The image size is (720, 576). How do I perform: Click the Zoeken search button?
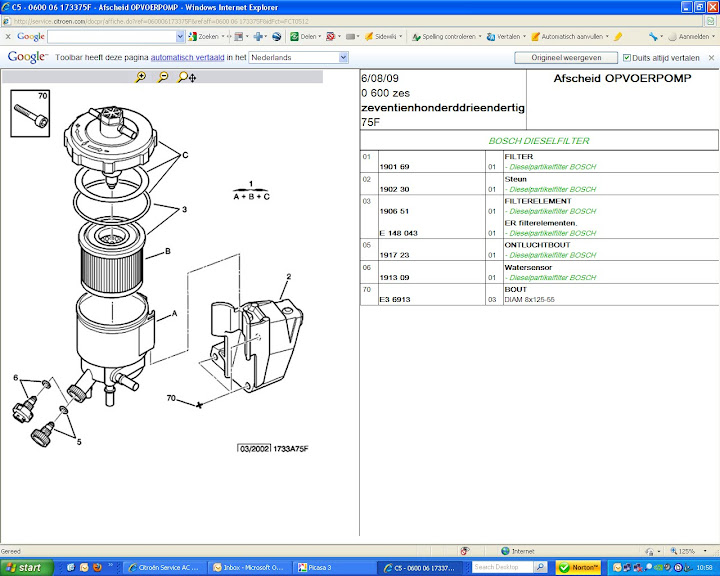[x=203, y=36]
